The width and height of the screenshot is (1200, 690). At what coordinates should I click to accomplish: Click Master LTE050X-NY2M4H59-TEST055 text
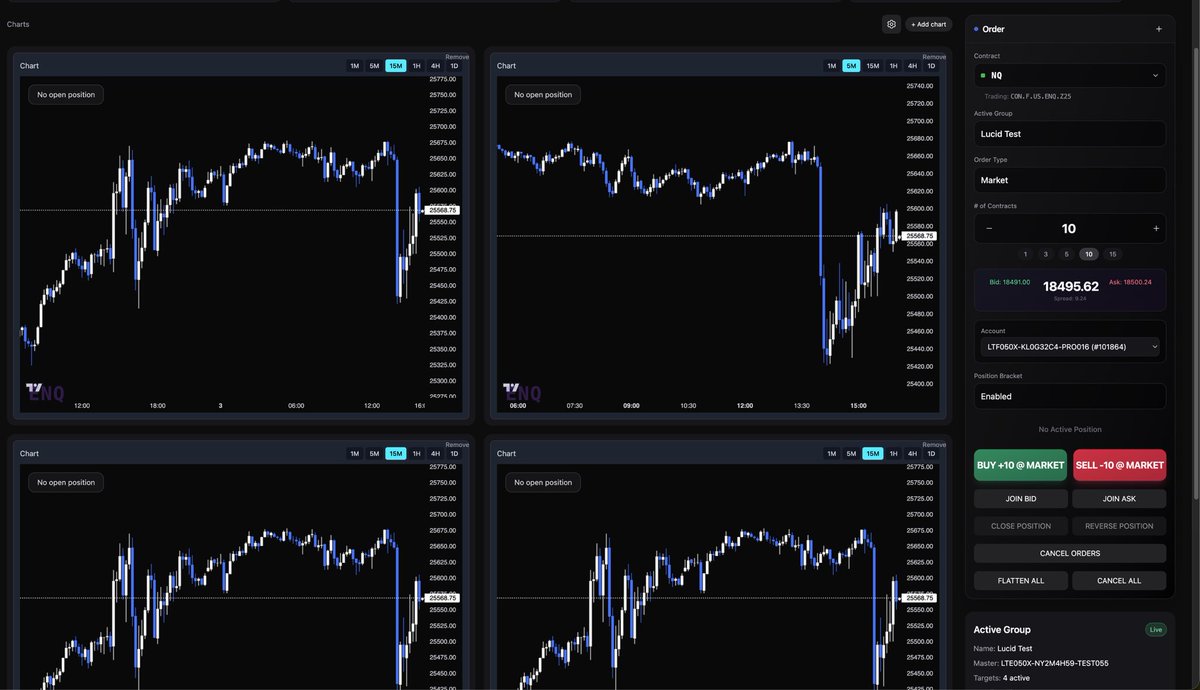click(1041, 663)
